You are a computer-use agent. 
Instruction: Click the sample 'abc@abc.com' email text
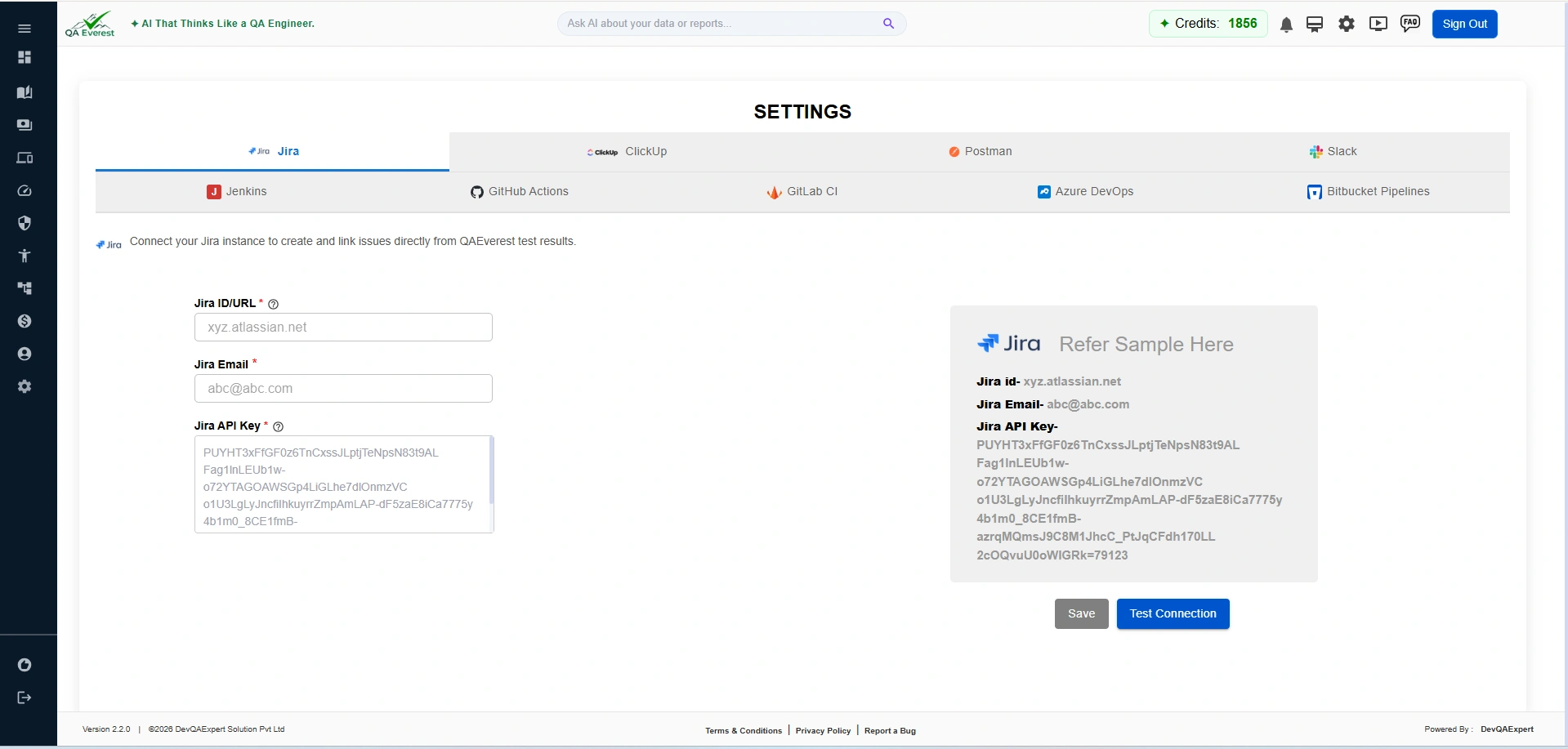pyautogui.click(x=1088, y=404)
